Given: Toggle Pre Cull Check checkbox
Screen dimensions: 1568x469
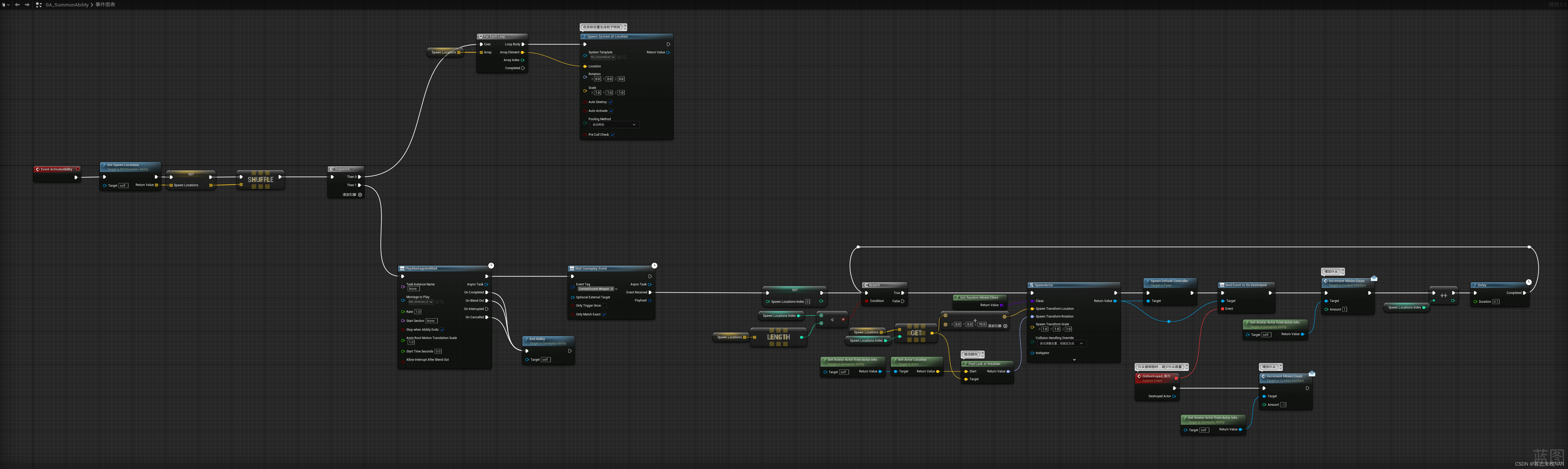Looking at the screenshot, I should tap(612, 135).
